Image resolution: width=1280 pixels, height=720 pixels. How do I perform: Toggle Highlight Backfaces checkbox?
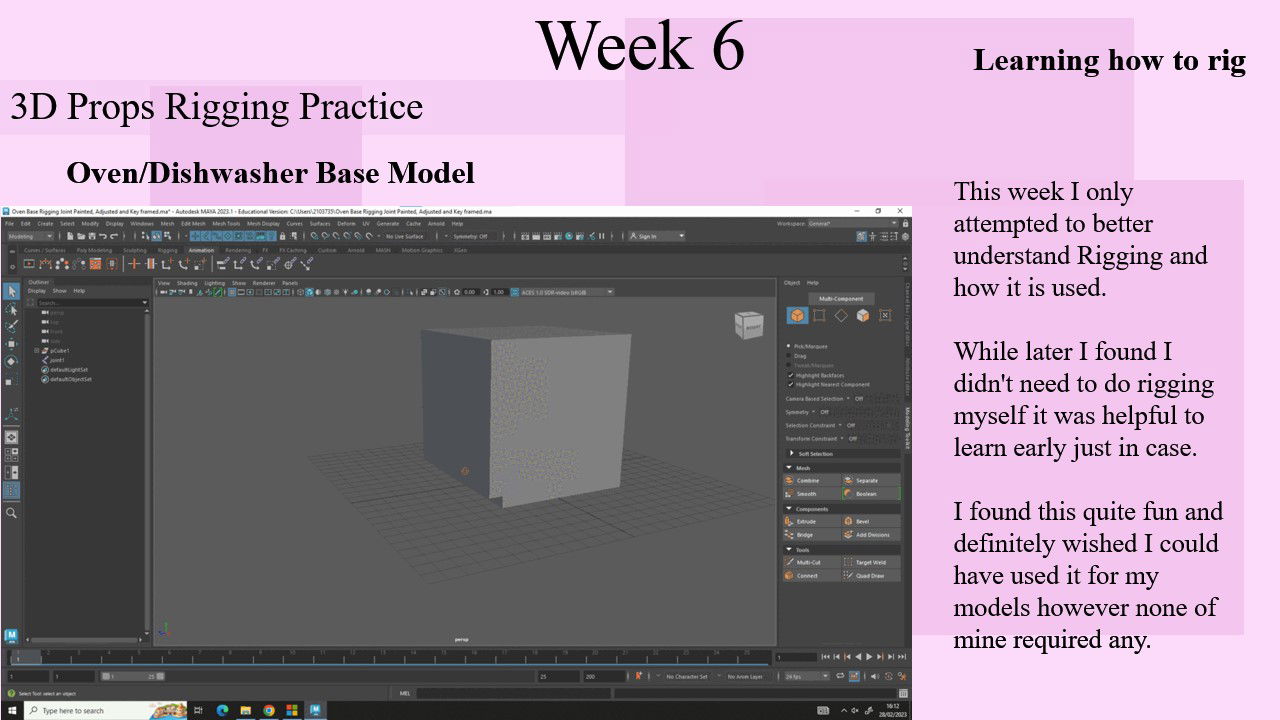tap(790, 375)
